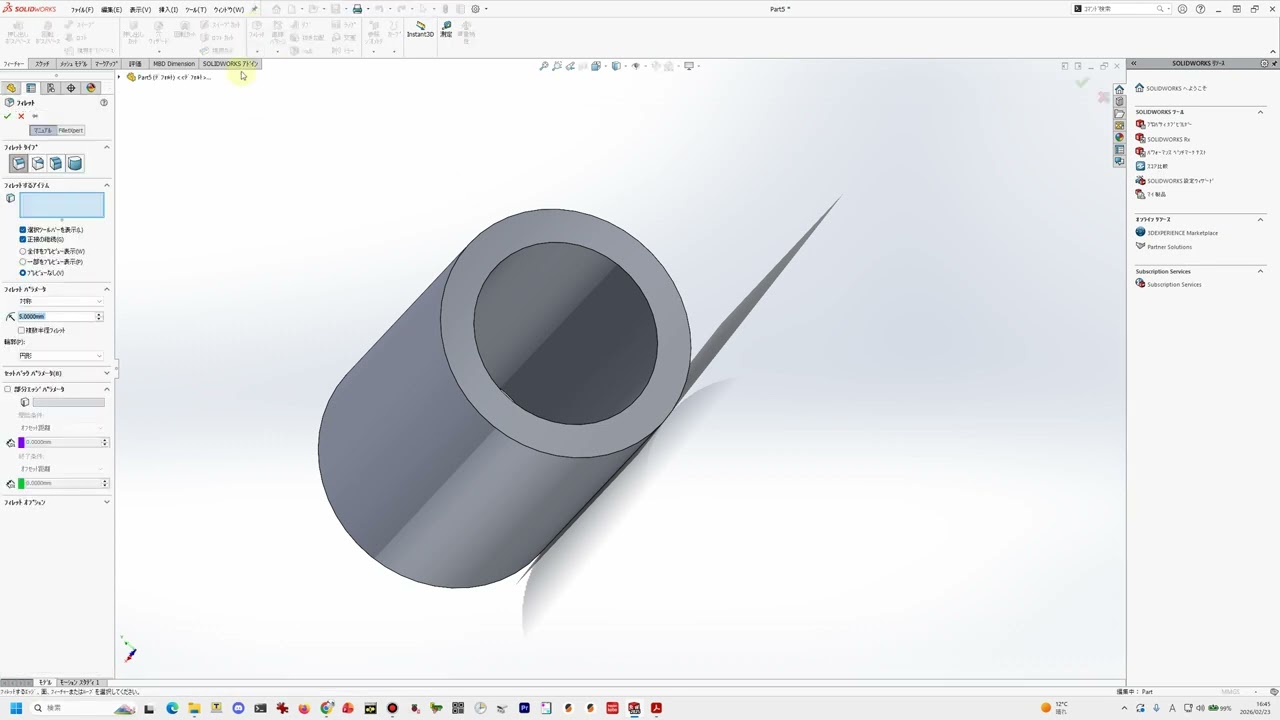This screenshot has width=1280, height=720.
Task: Open fillet PropertyManager help icon
Action: (104, 103)
